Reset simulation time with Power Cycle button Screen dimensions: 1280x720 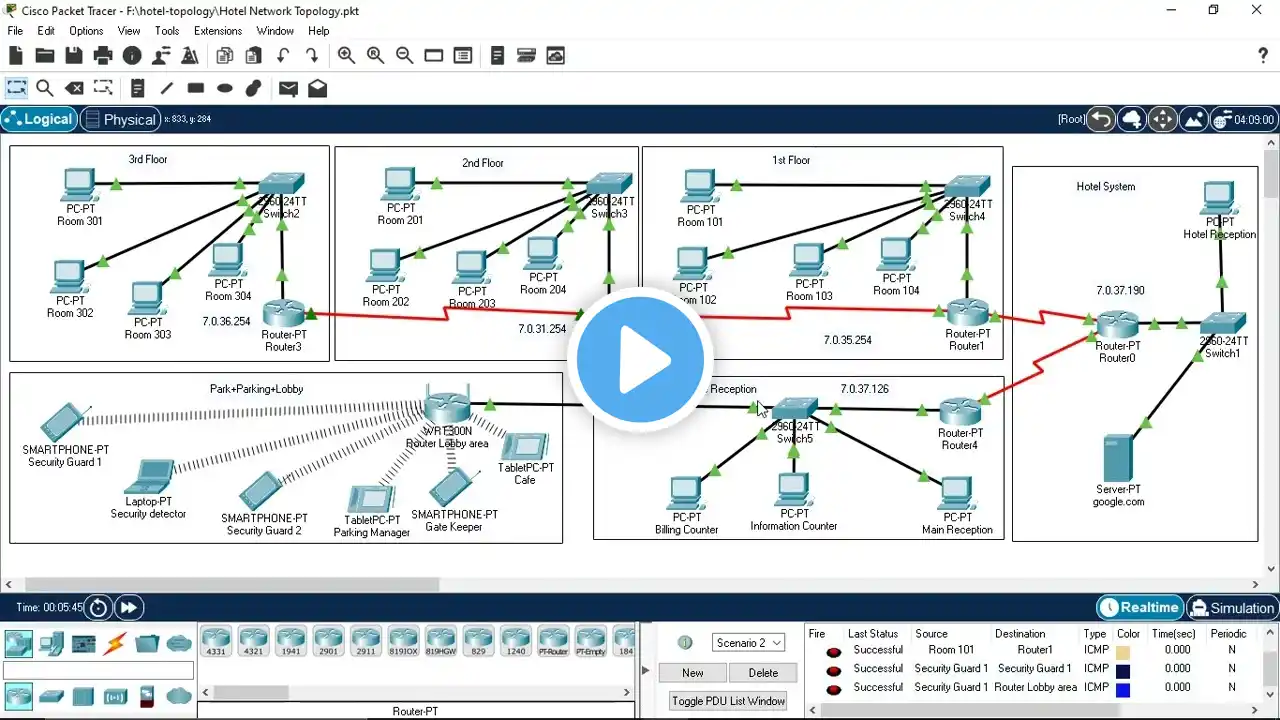98,607
